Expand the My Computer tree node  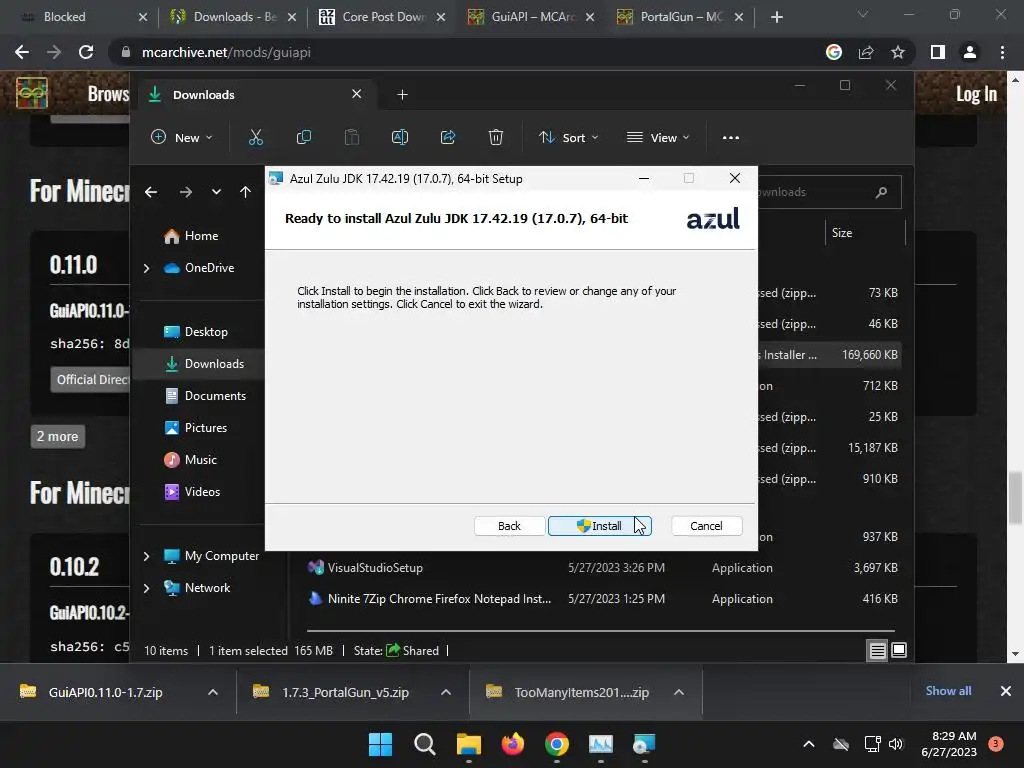[146, 556]
